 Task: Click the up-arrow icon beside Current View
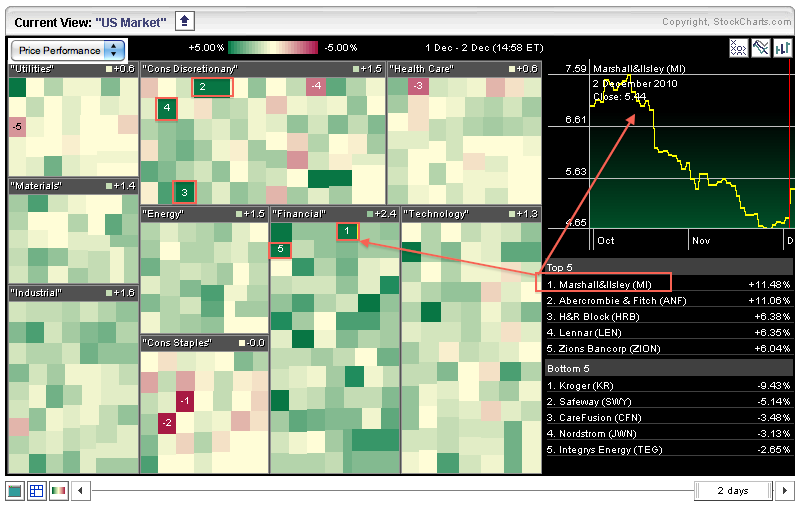(x=185, y=21)
